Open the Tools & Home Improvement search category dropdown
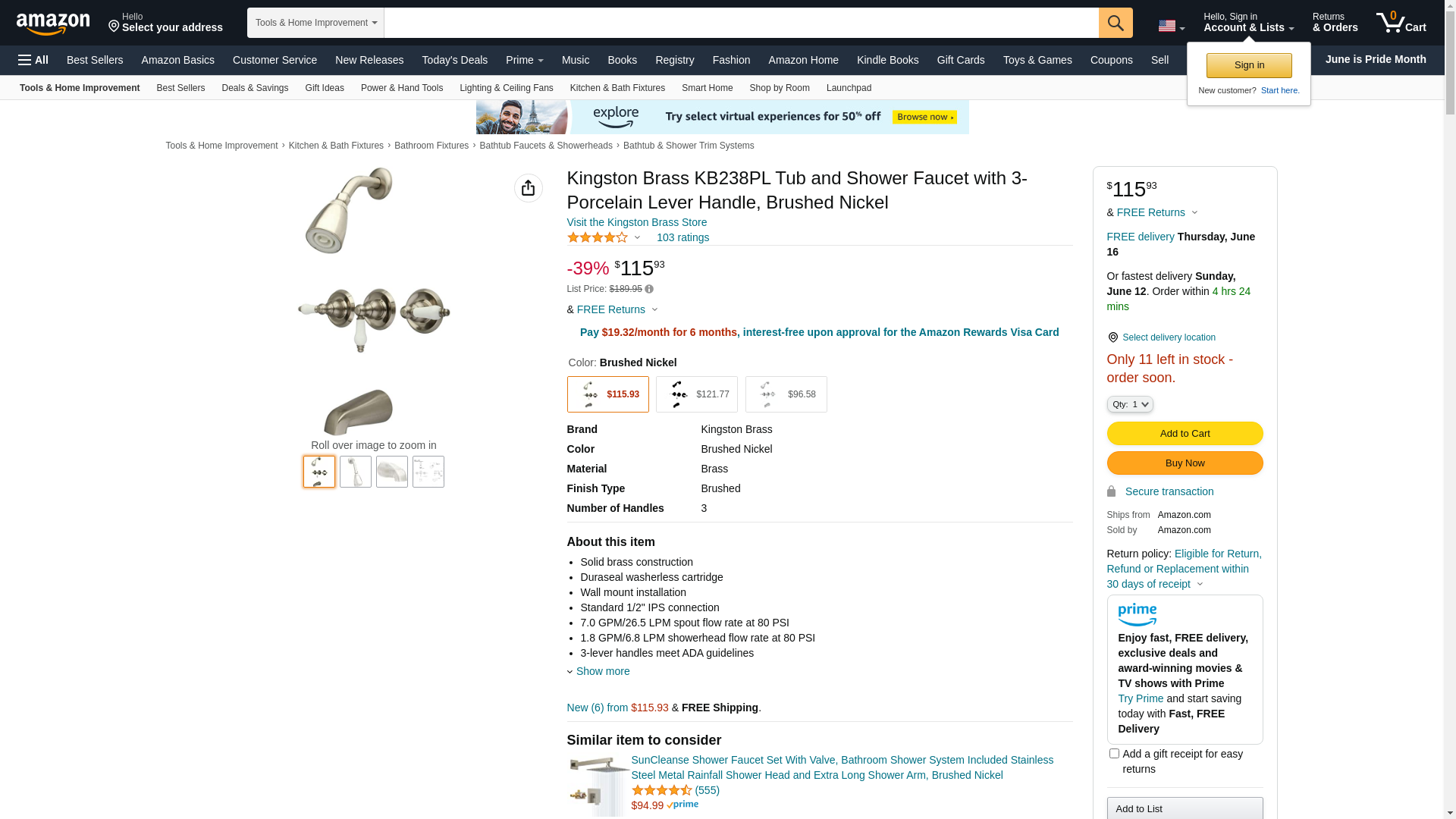 tap(315, 23)
